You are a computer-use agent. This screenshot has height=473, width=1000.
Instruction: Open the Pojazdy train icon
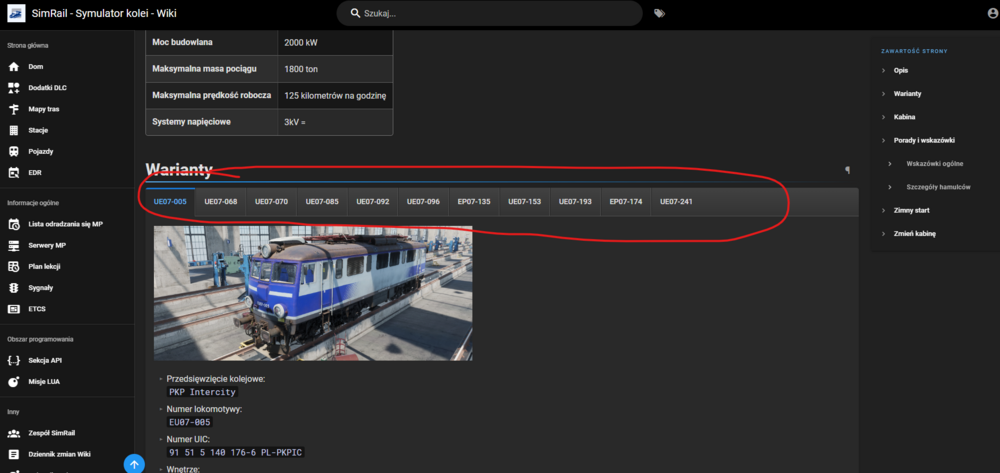pos(14,151)
